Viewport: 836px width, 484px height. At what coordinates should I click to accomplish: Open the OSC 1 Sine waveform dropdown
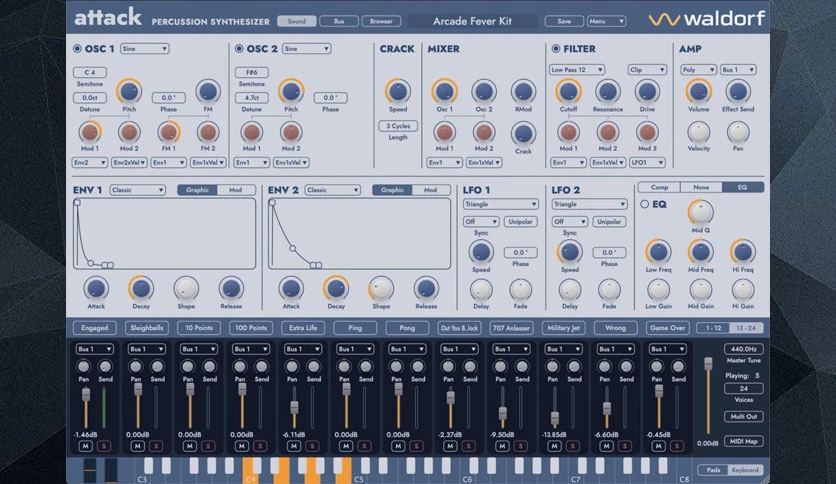(144, 49)
